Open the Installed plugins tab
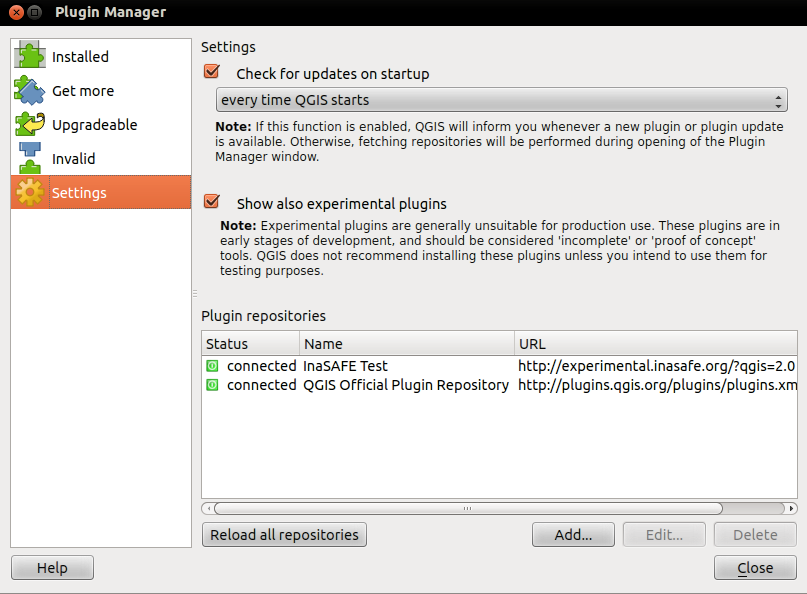807x594 pixels. [x=101, y=56]
